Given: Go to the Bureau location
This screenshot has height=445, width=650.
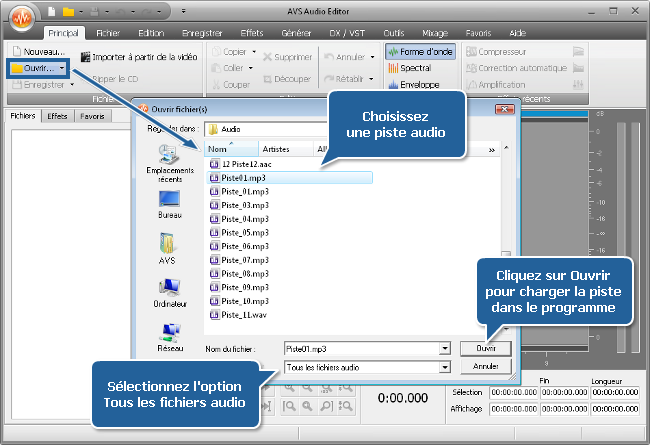Looking at the screenshot, I should (x=169, y=198).
